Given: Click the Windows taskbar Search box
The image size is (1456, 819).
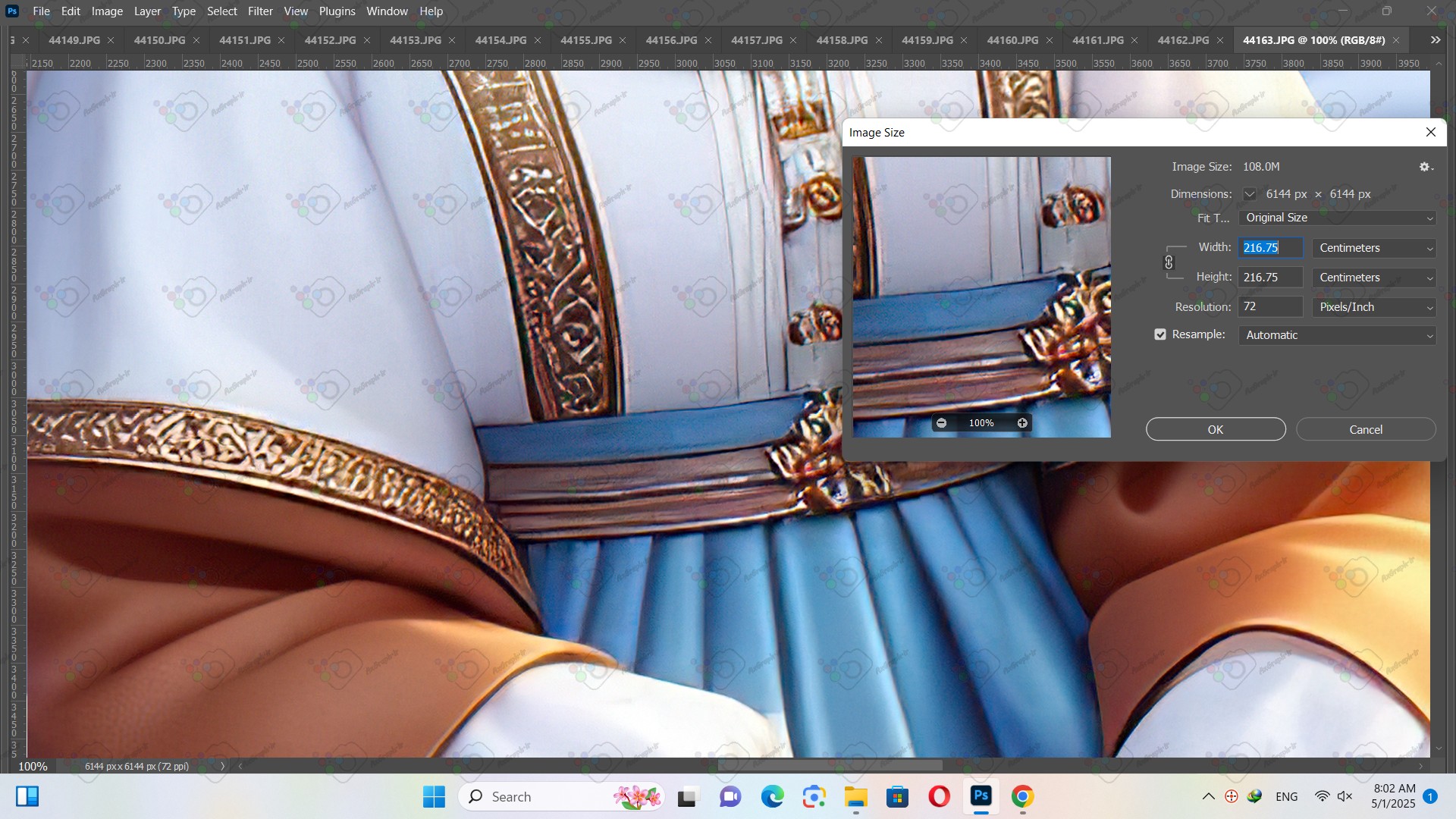Looking at the screenshot, I should click(x=562, y=796).
